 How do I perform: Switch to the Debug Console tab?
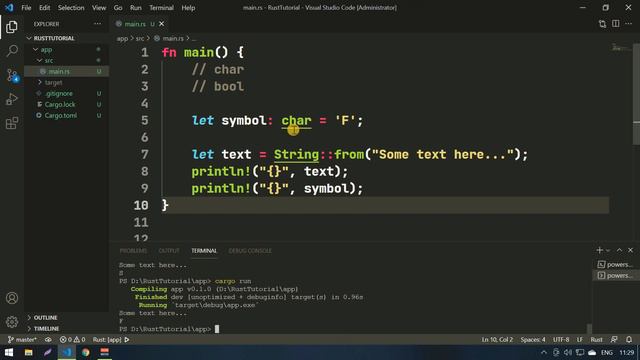click(x=250, y=251)
